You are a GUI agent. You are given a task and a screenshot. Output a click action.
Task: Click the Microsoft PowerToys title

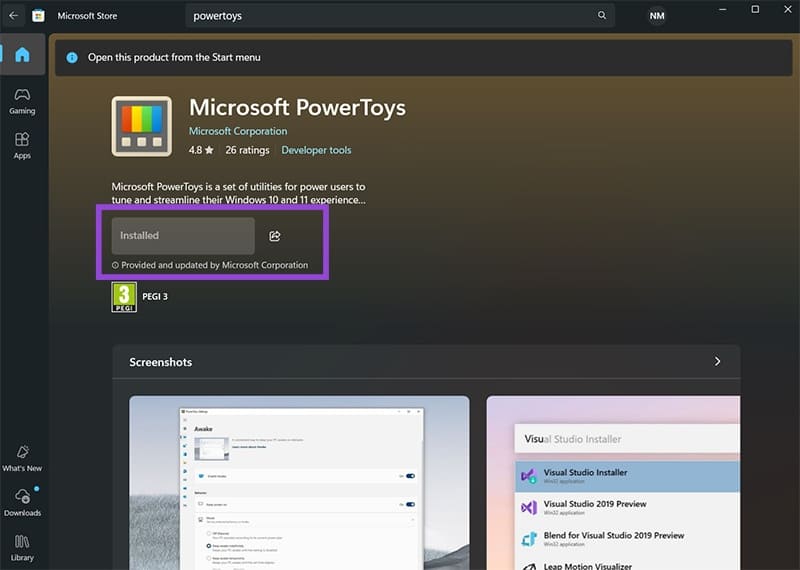click(x=297, y=107)
